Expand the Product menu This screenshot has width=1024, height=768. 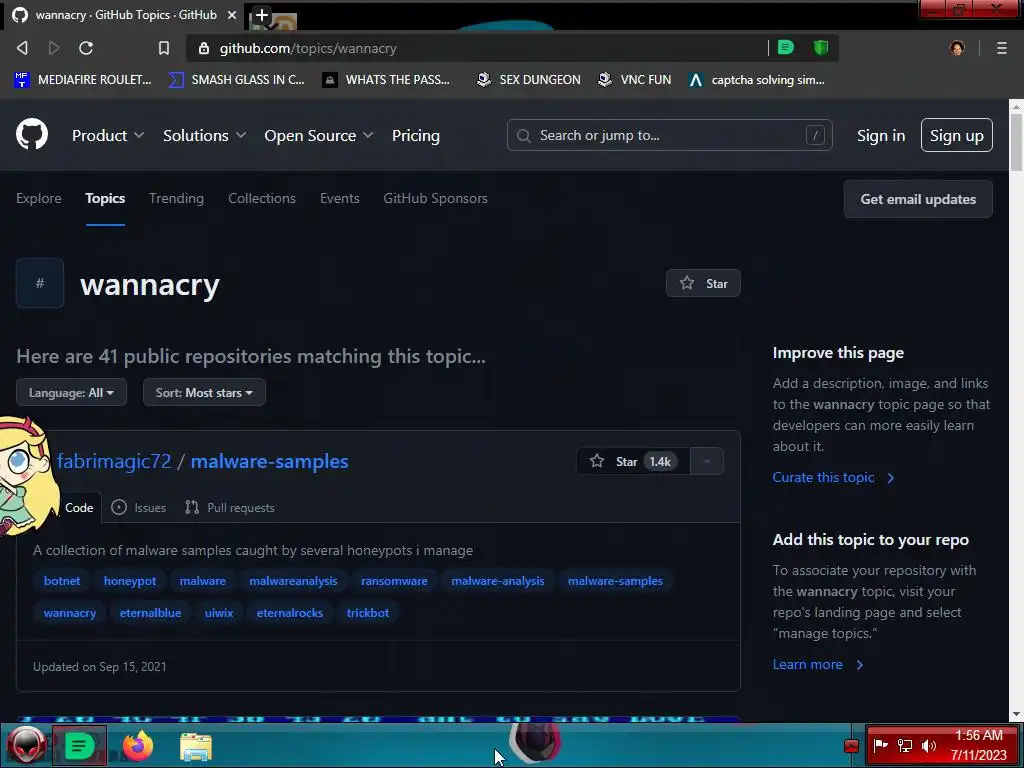point(108,135)
